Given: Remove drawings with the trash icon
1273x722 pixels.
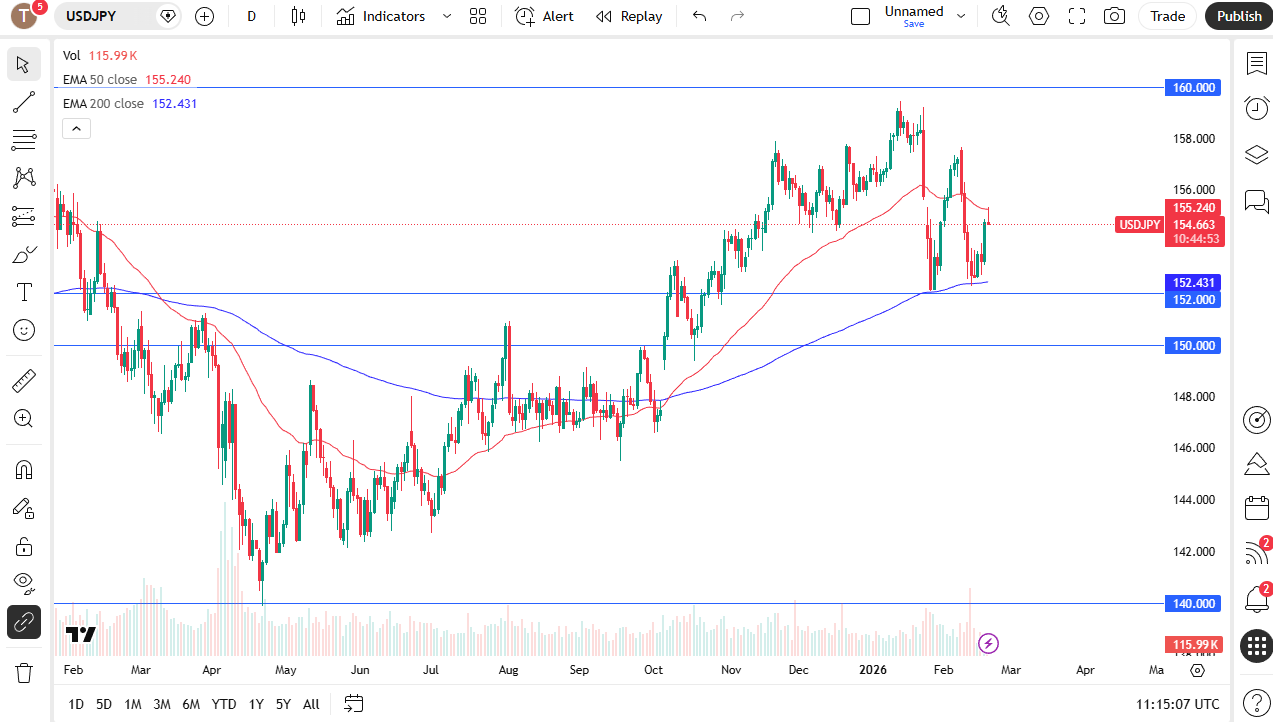Looking at the screenshot, I should coord(24,672).
